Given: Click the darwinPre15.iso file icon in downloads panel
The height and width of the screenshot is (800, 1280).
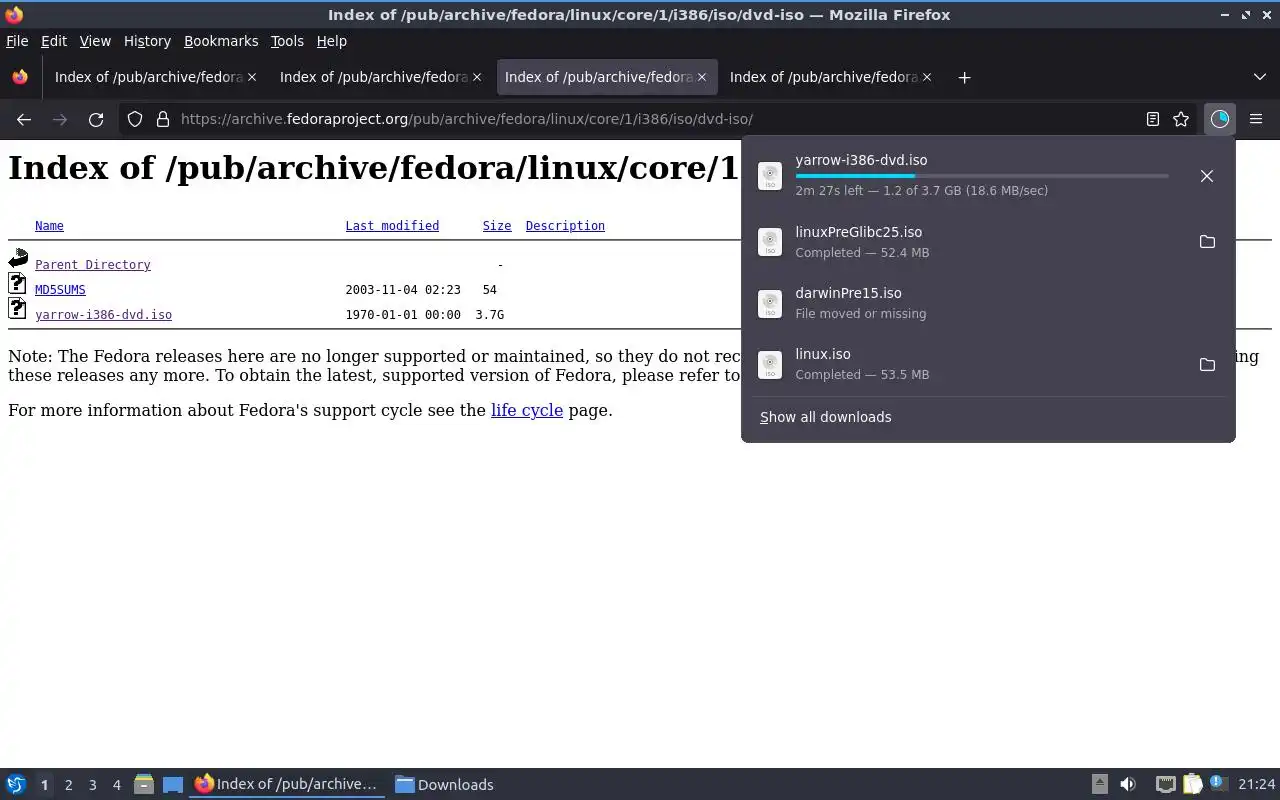Looking at the screenshot, I should [x=770, y=303].
